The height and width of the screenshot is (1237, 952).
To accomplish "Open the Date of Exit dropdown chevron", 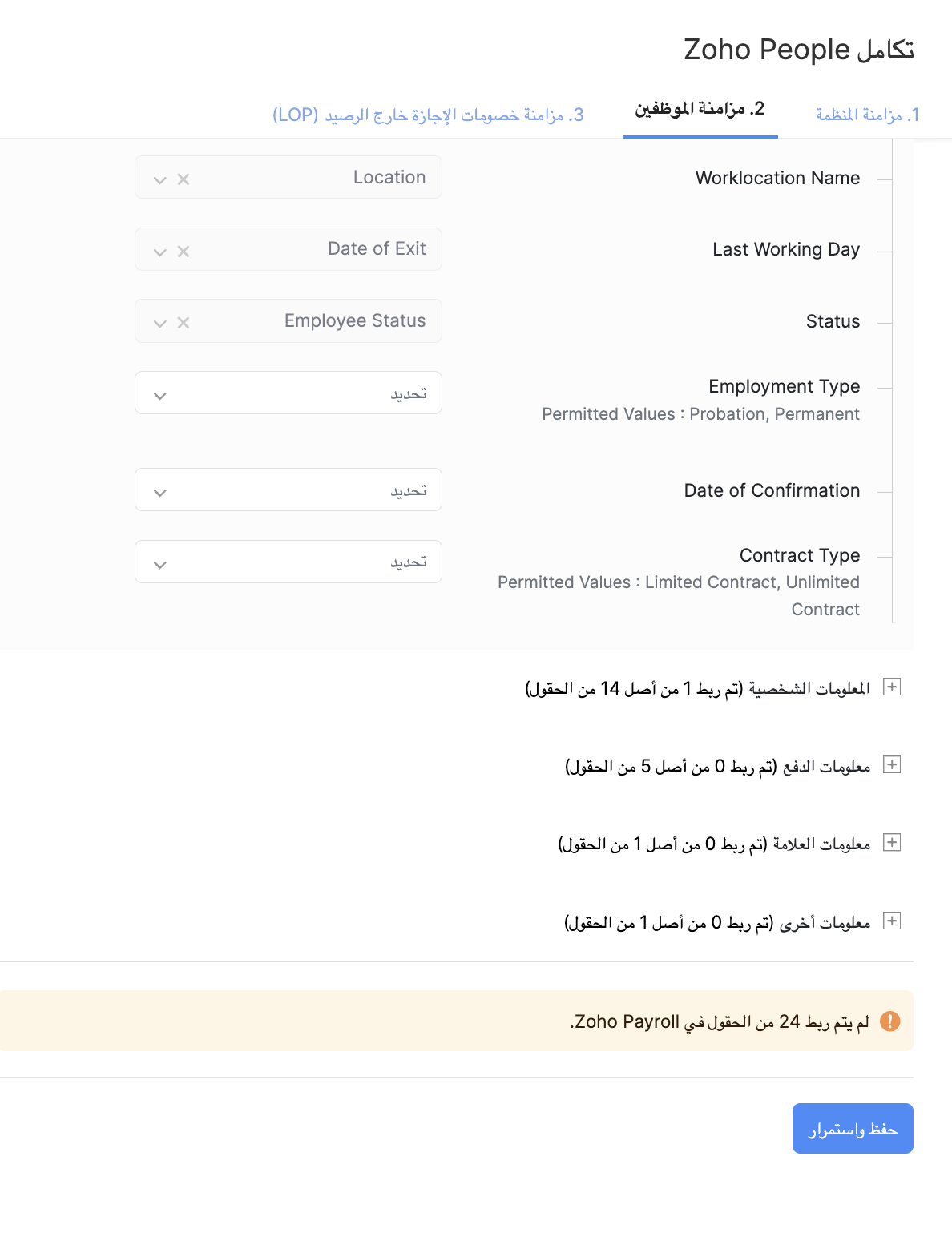I will [x=160, y=252].
